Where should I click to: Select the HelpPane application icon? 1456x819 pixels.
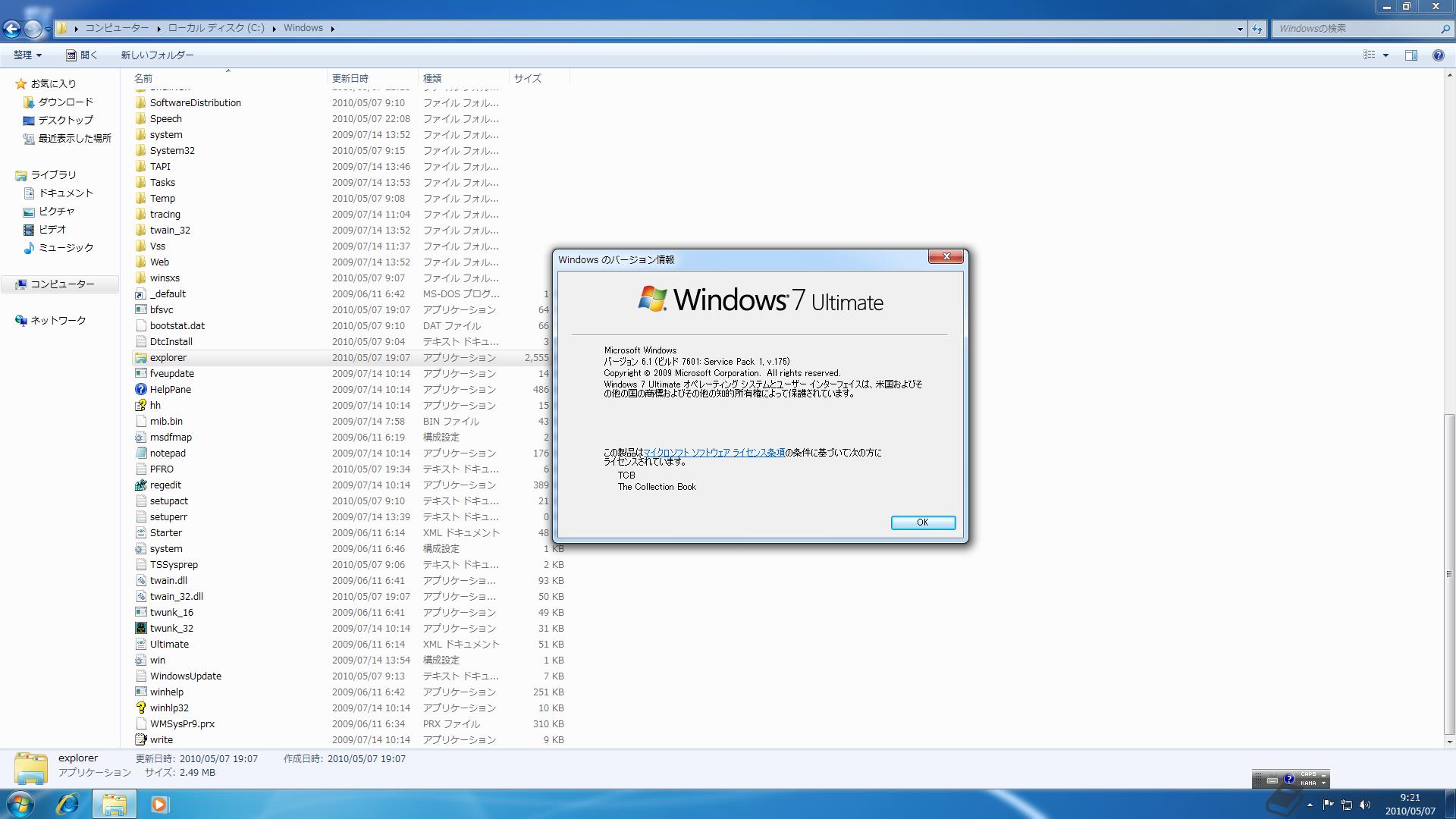point(140,390)
